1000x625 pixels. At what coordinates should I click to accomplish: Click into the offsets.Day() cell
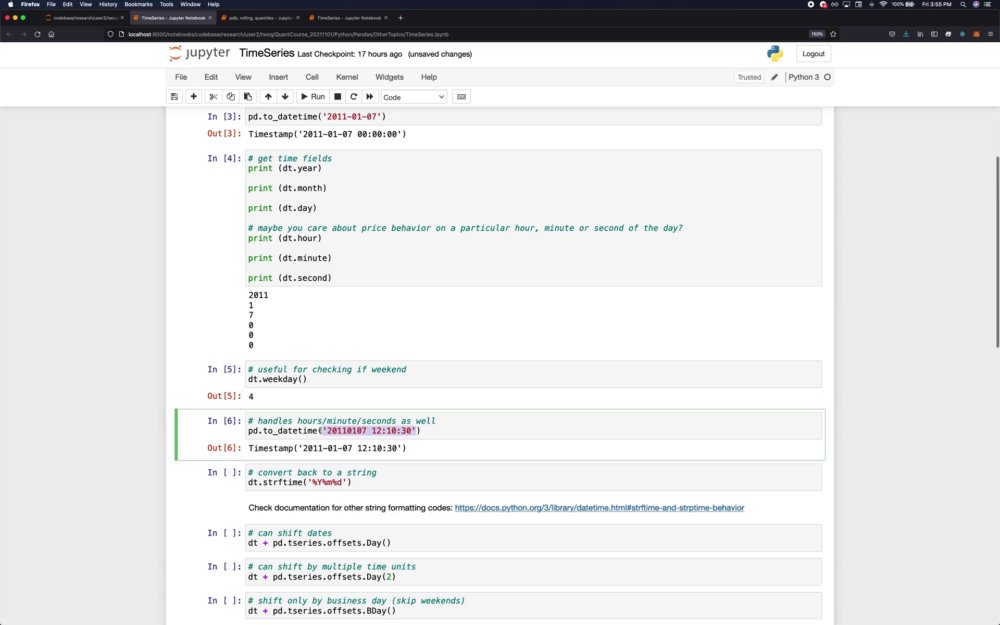click(x=533, y=538)
